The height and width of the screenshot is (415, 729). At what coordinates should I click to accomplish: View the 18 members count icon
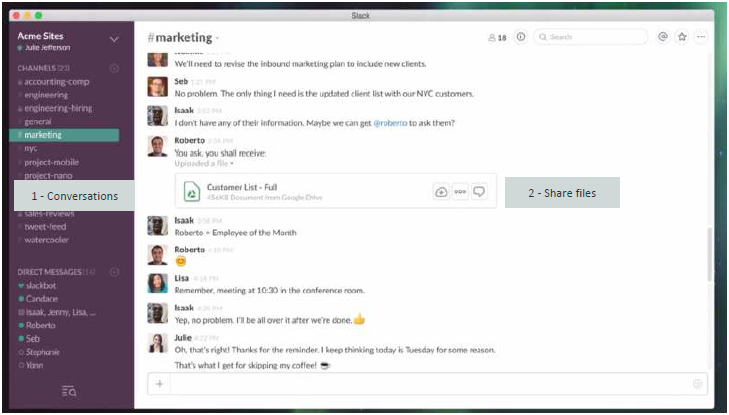point(497,38)
